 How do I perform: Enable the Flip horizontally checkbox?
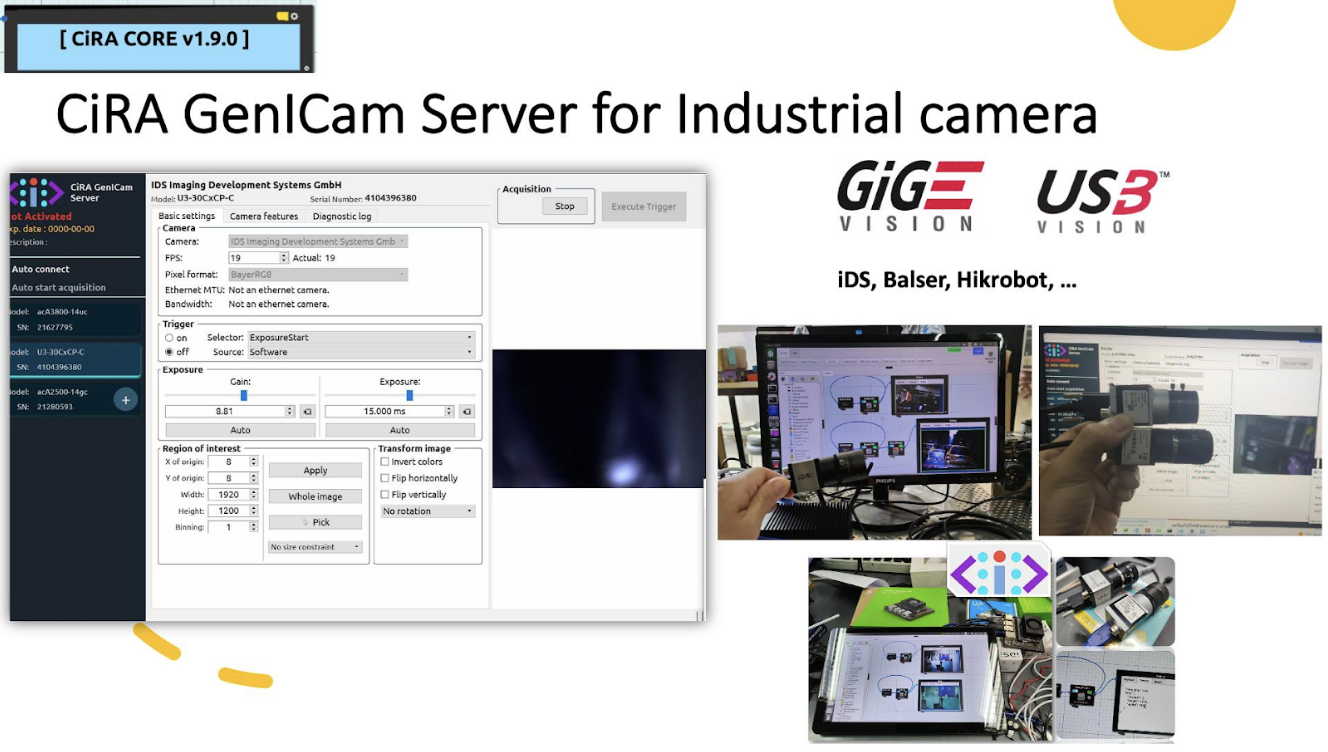385,478
